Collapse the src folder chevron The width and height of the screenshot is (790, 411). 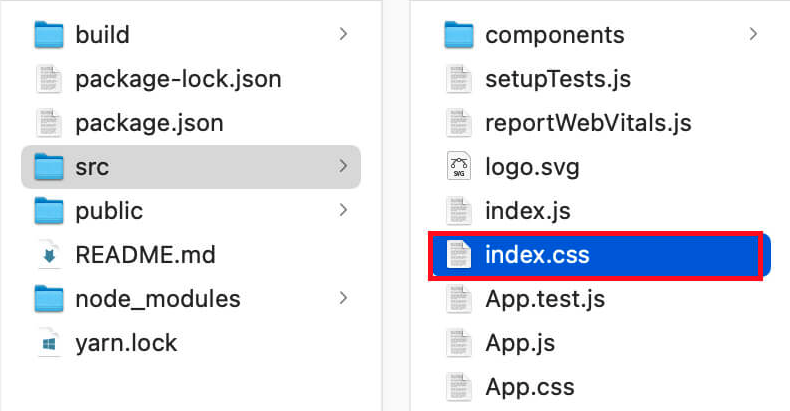(x=343, y=166)
